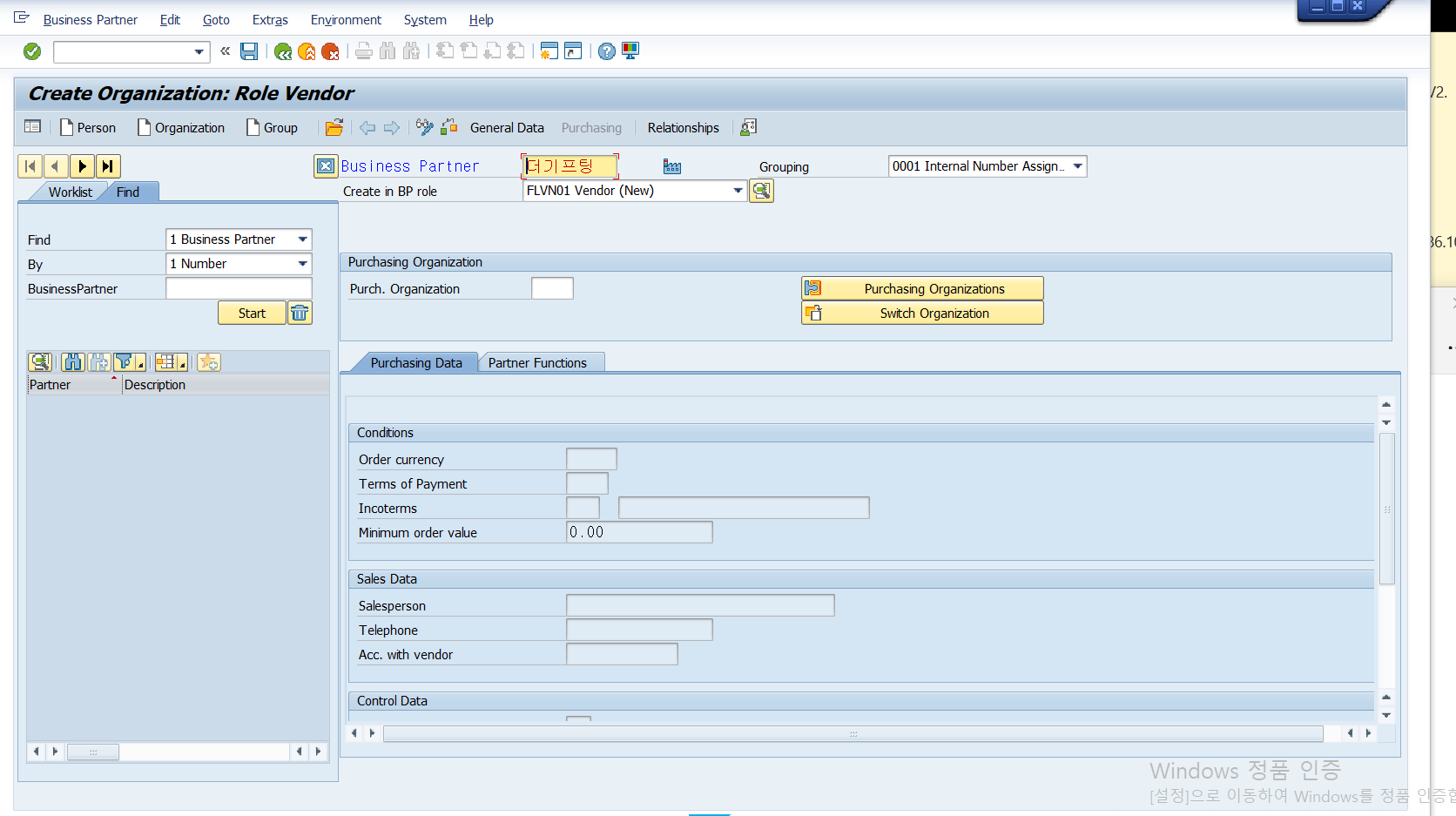
Task: Create a new Person
Action: (x=88, y=127)
